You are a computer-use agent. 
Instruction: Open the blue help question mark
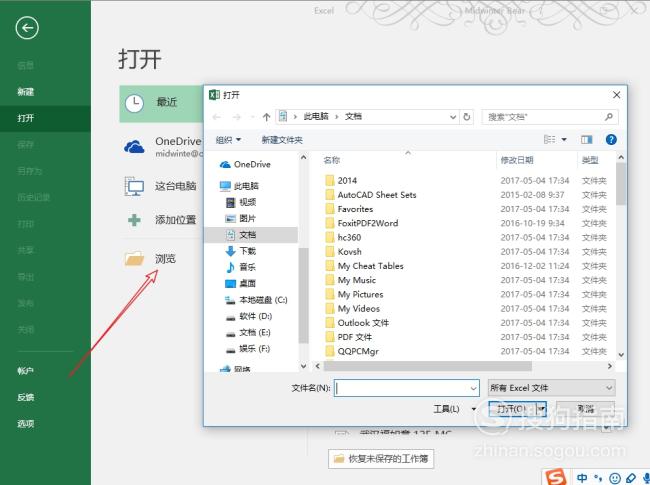pos(611,139)
